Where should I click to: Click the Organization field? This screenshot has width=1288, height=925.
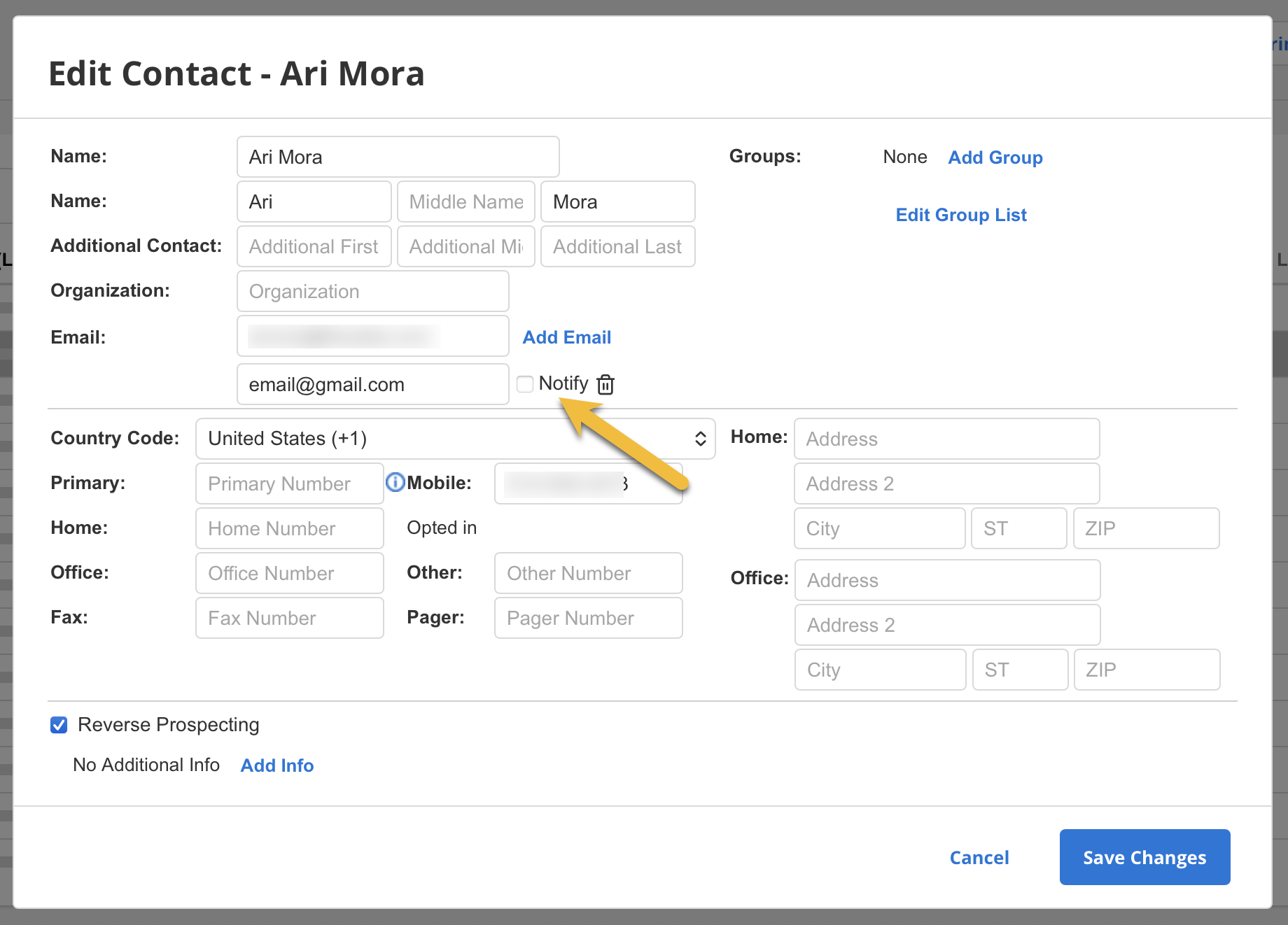tap(373, 291)
